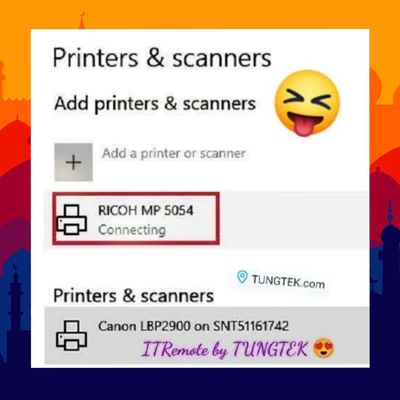Click the gray Canon printer row background

[x=207, y=335]
